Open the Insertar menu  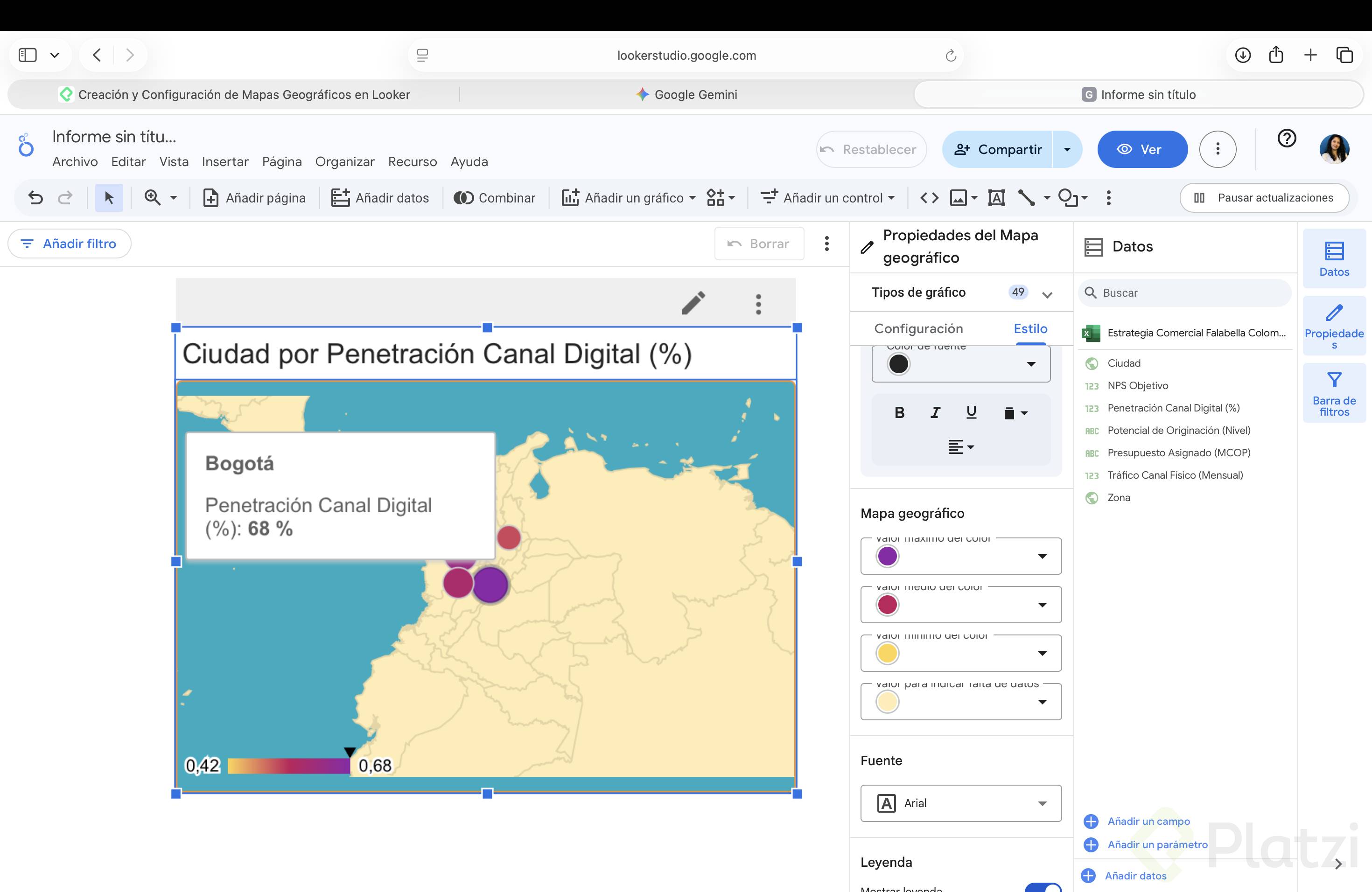225,161
